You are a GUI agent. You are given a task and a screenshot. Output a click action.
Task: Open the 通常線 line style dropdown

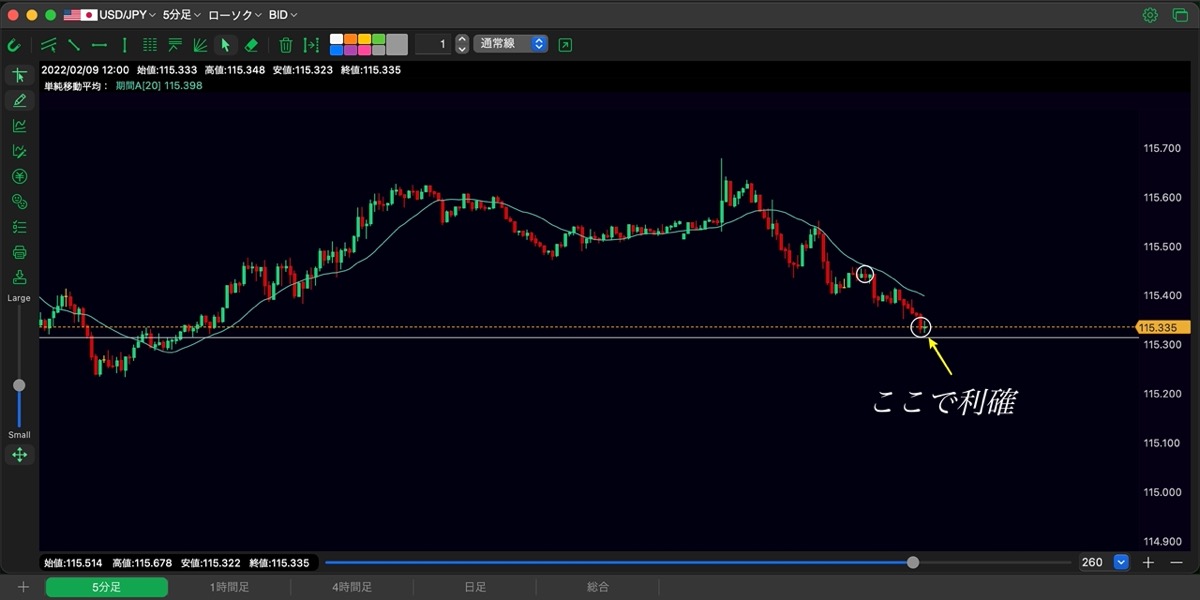click(511, 44)
